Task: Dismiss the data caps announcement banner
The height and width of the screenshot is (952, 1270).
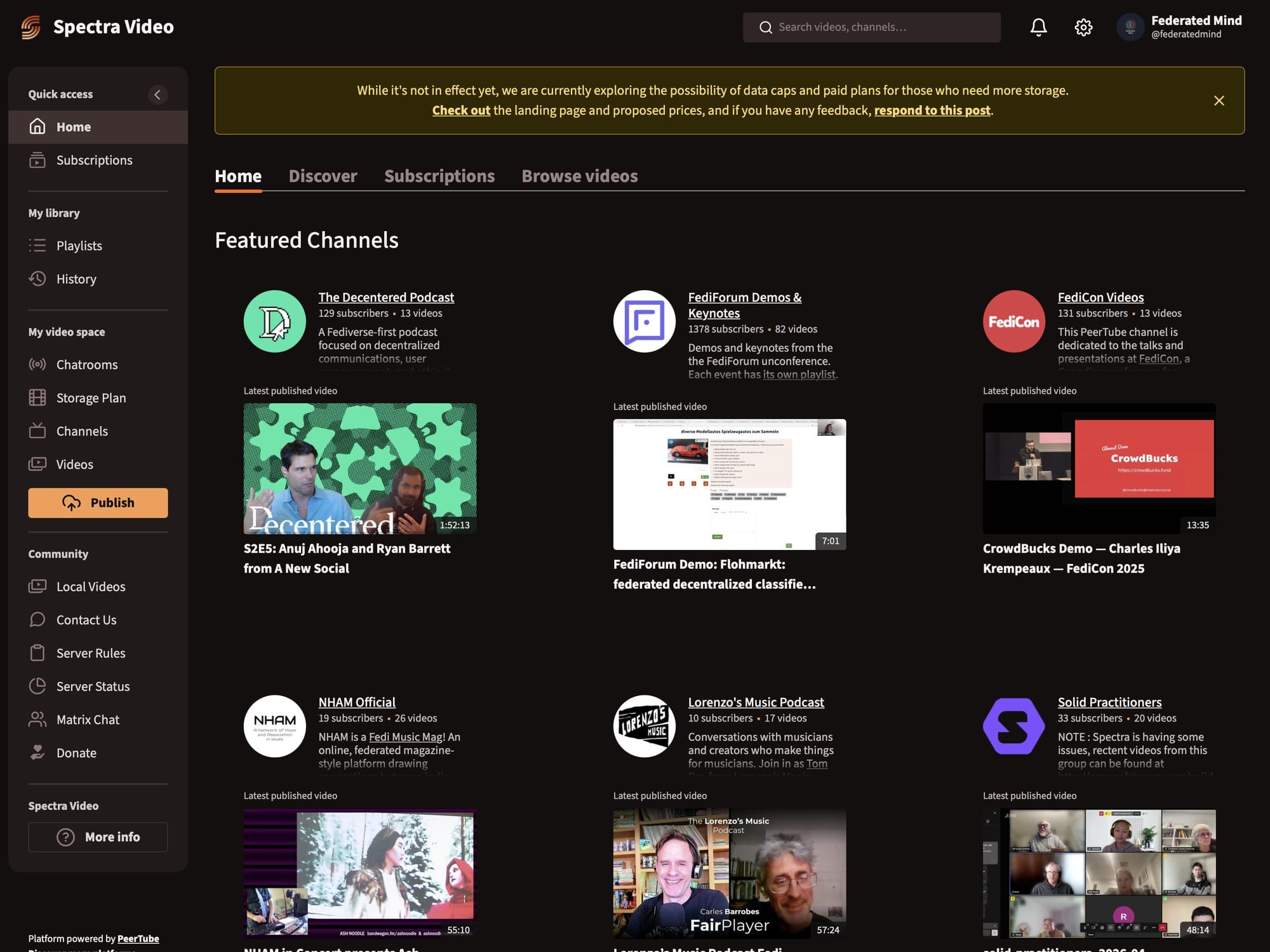Action: [1219, 100]
